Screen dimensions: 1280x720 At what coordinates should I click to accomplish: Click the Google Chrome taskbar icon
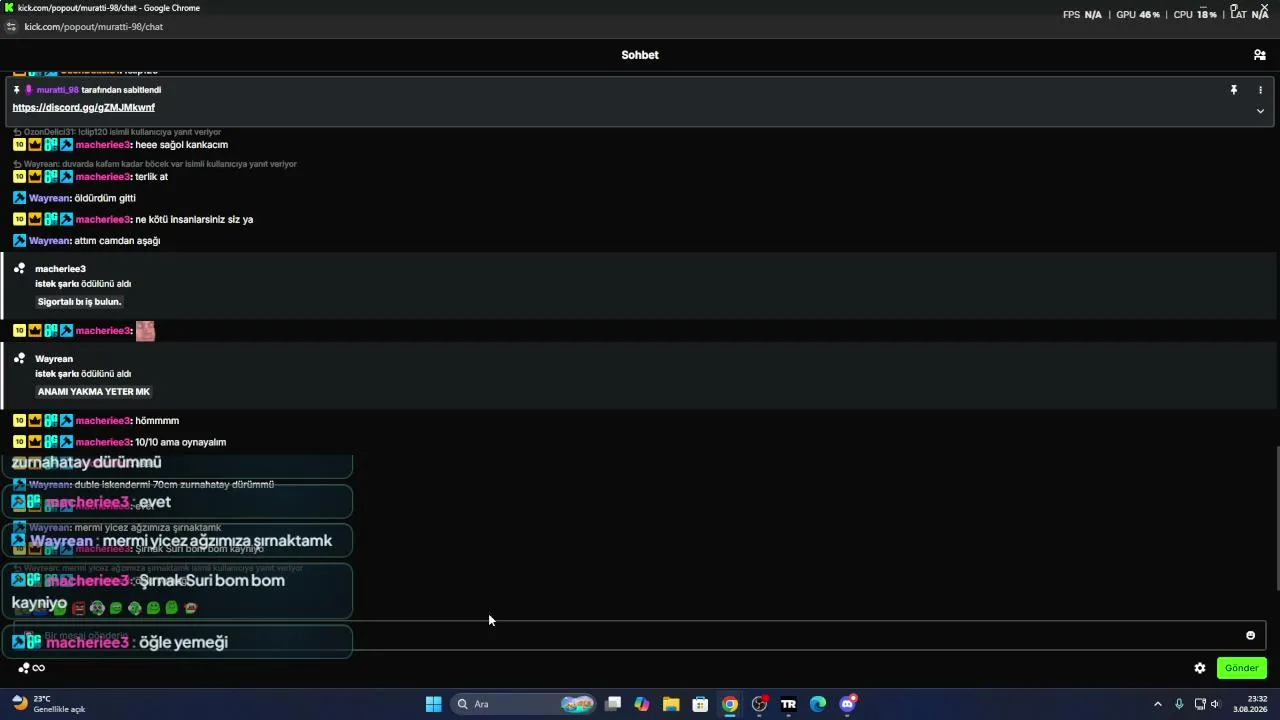pos(730,704)
